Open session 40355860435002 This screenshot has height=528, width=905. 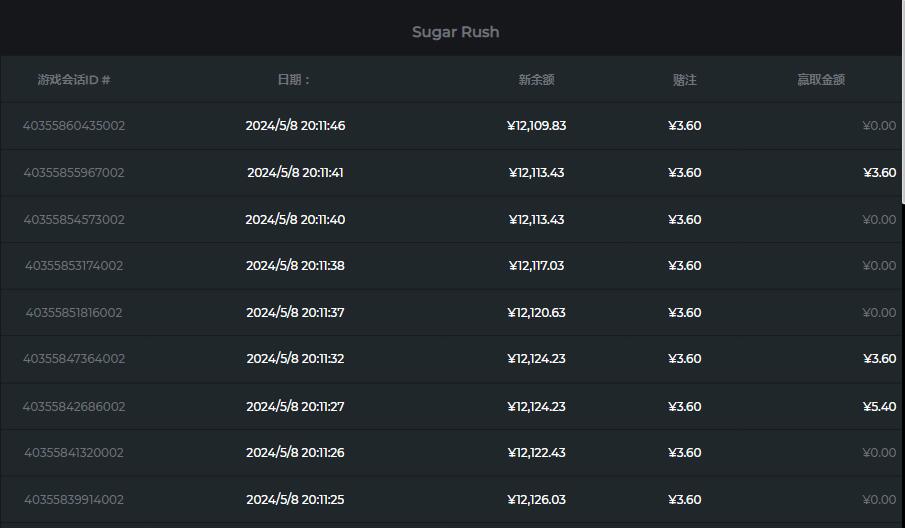[x=74, y=126]
